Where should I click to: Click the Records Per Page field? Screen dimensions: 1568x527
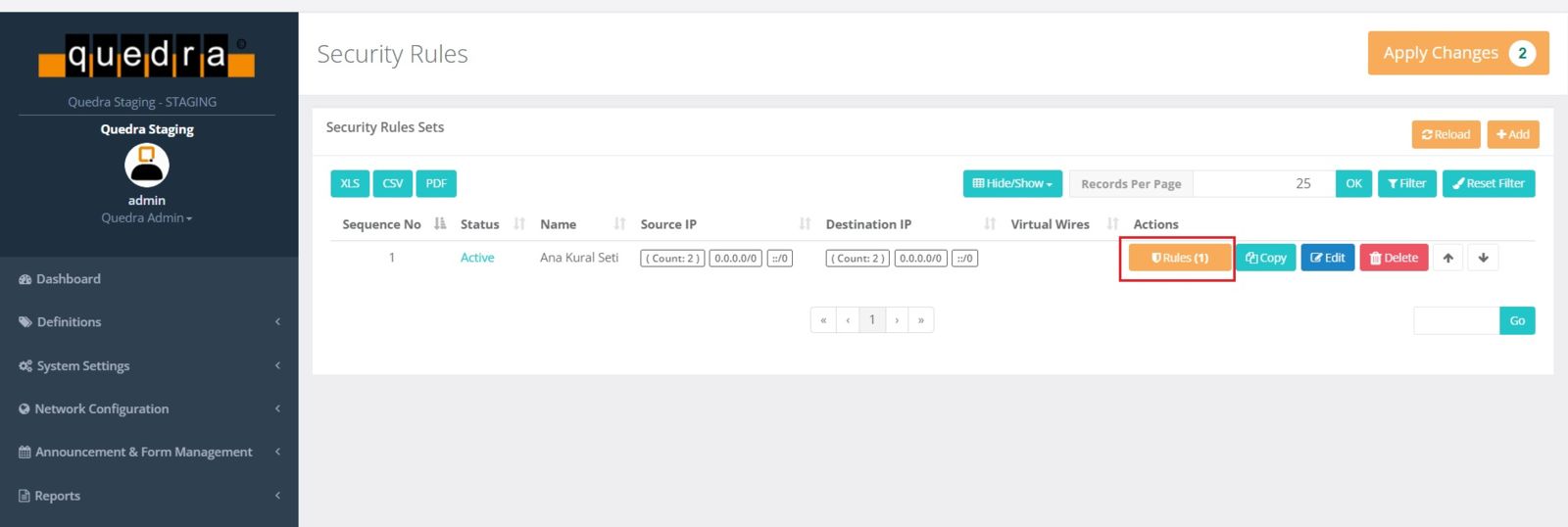[x=1263, y=183]
